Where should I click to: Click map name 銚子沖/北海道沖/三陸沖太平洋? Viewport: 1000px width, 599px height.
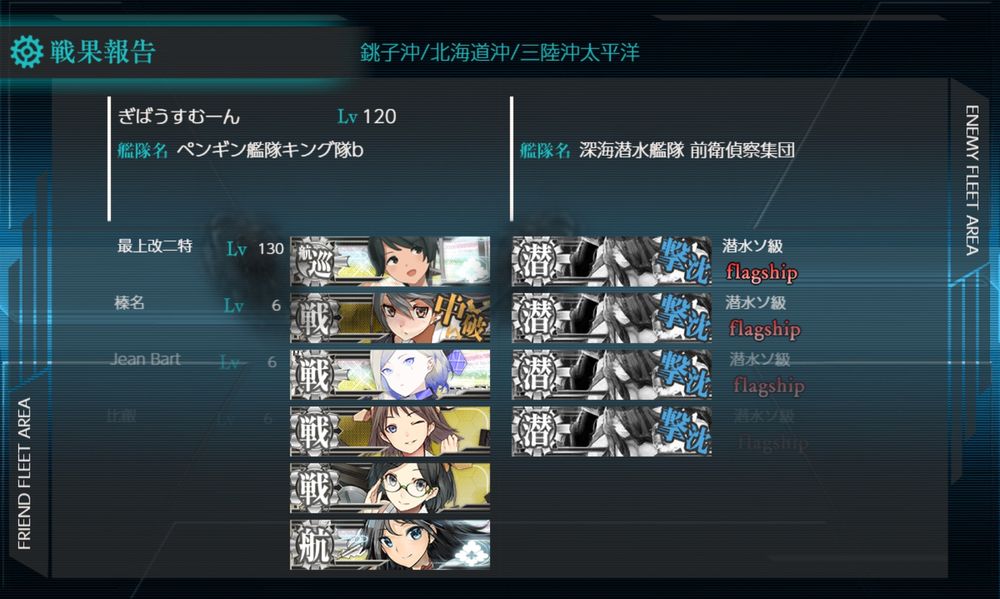[499, 52]
